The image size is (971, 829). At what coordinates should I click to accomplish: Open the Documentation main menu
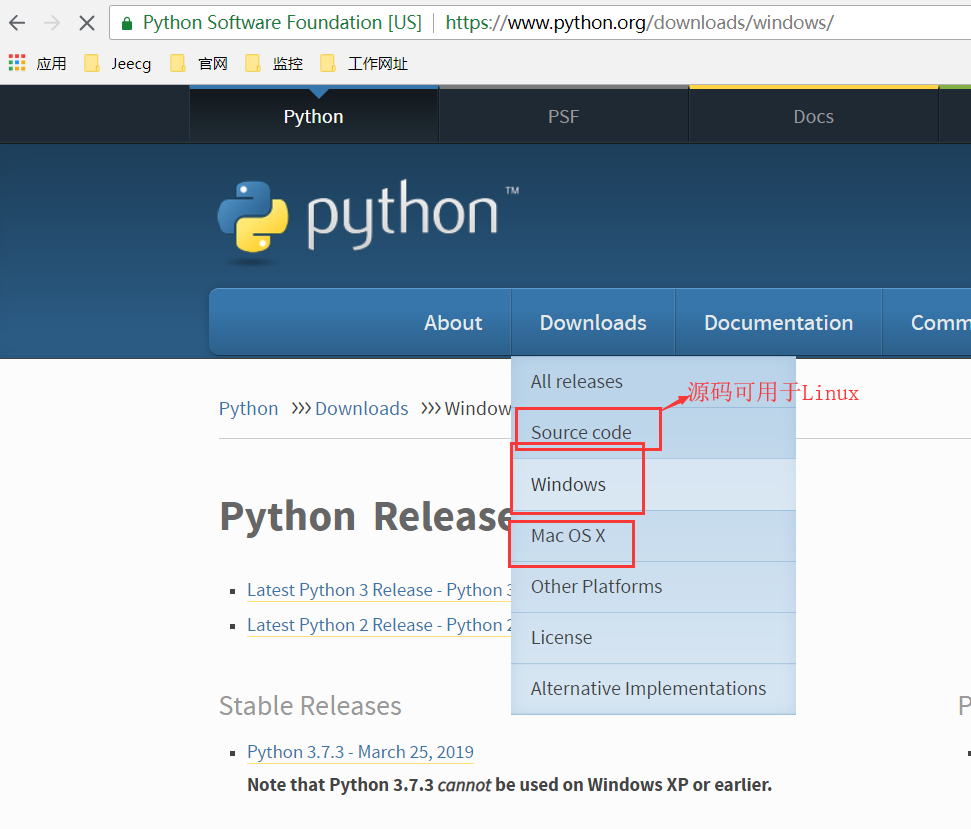coord(778,323)
